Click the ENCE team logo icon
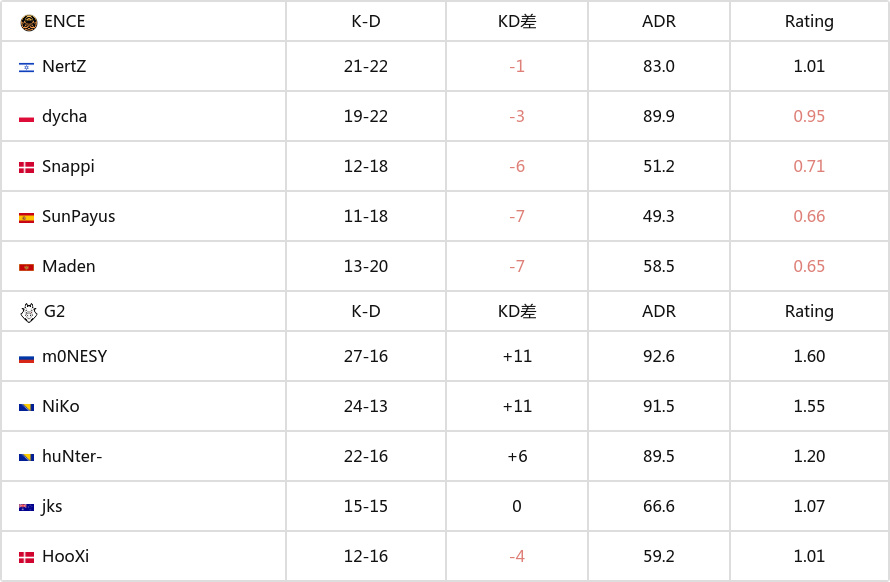Viewport: 890px width, 582px height. coord(28,21)
